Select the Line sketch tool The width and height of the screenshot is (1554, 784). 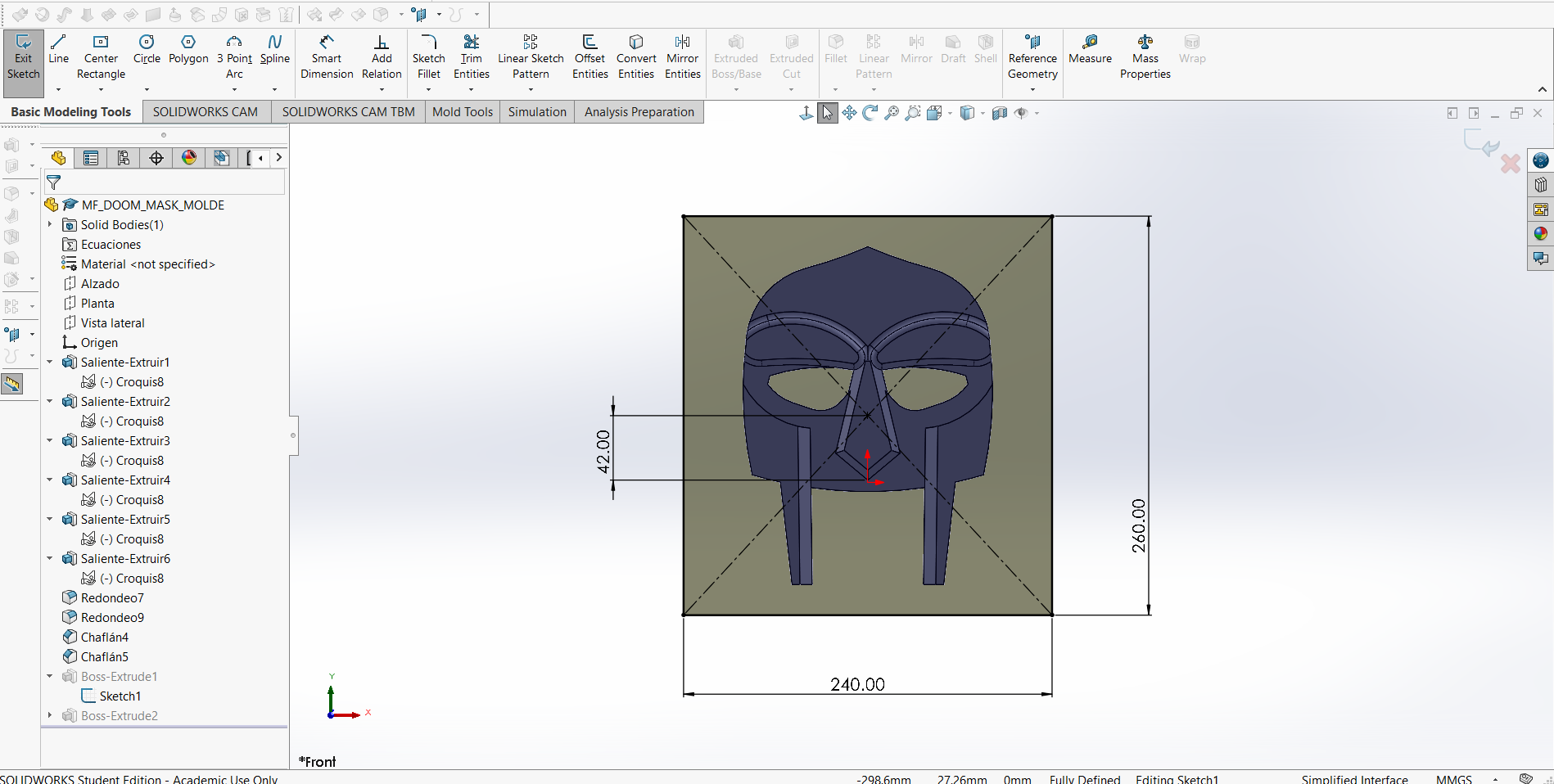(58, 49)
